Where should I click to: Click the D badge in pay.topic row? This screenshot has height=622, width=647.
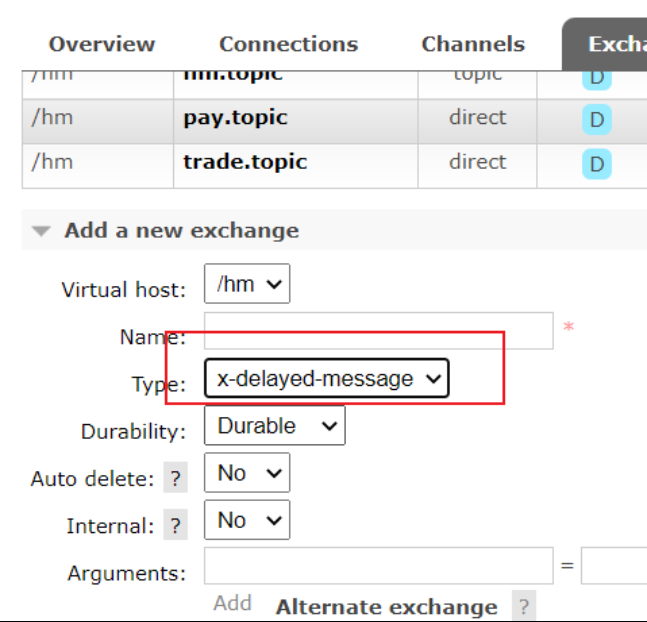click(597, 120)
